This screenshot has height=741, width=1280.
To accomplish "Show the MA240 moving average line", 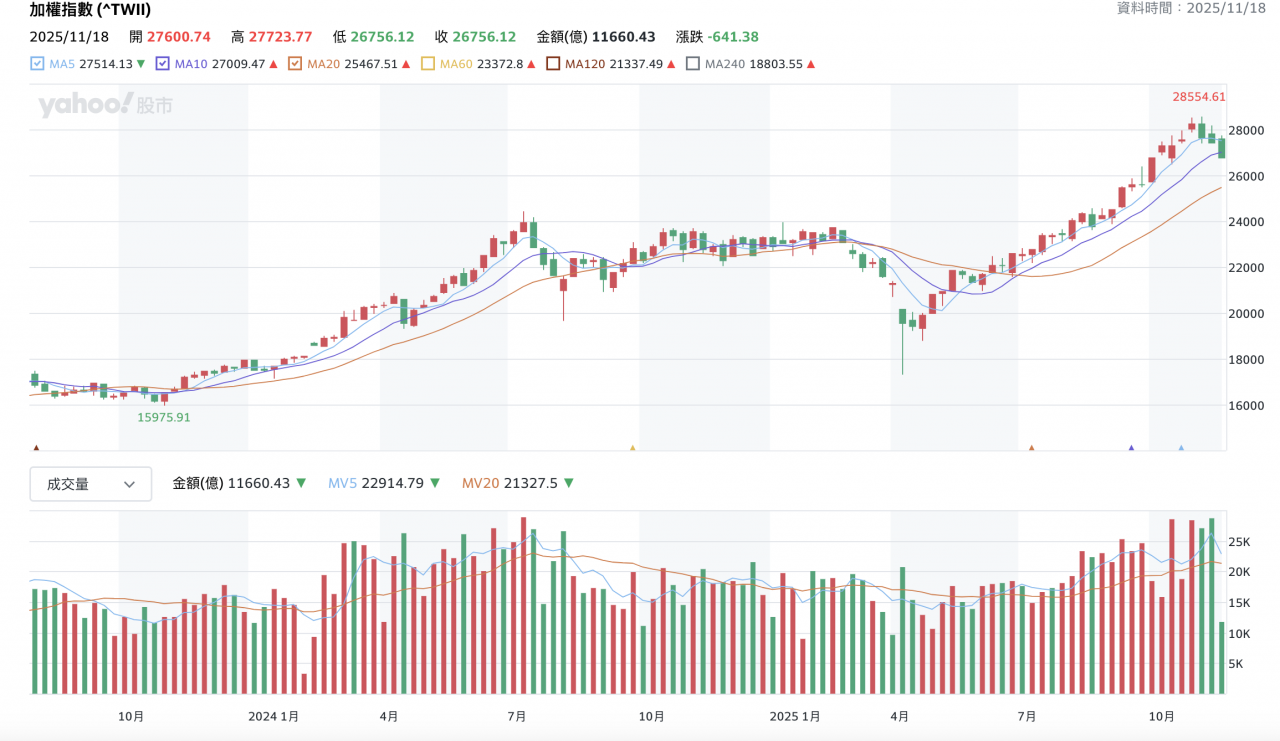I will coord(693,64).
